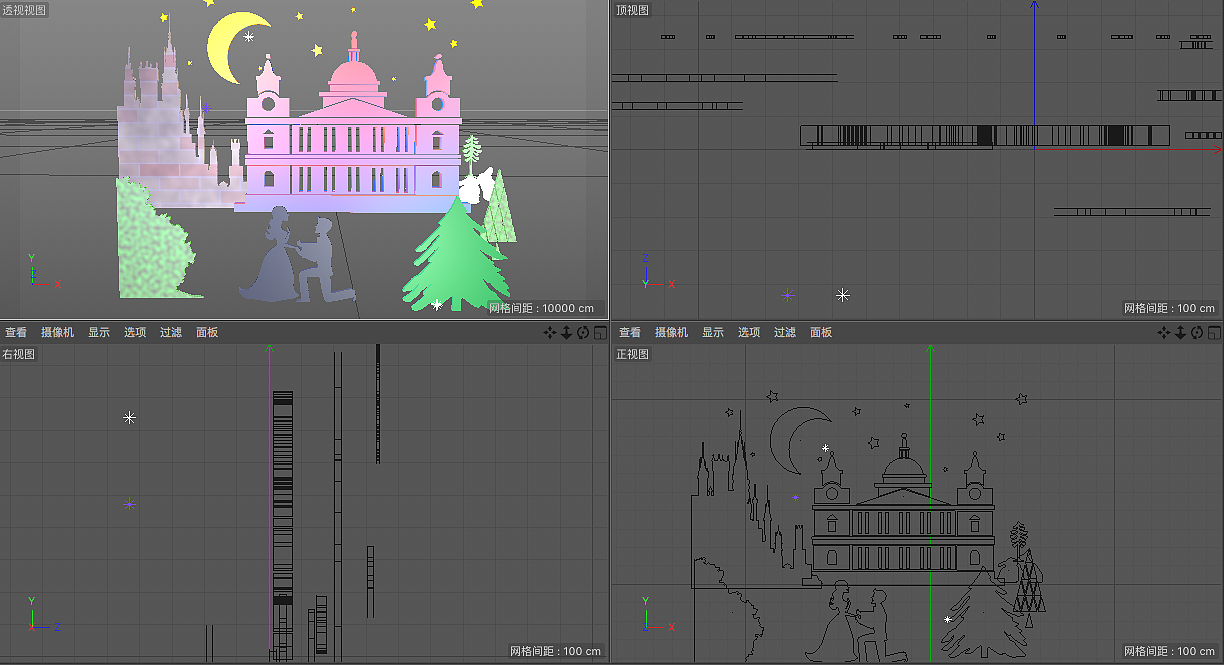
Task: Click the axis gizmo in the top view
Action: pyautogui.click(x=656, y=272)
